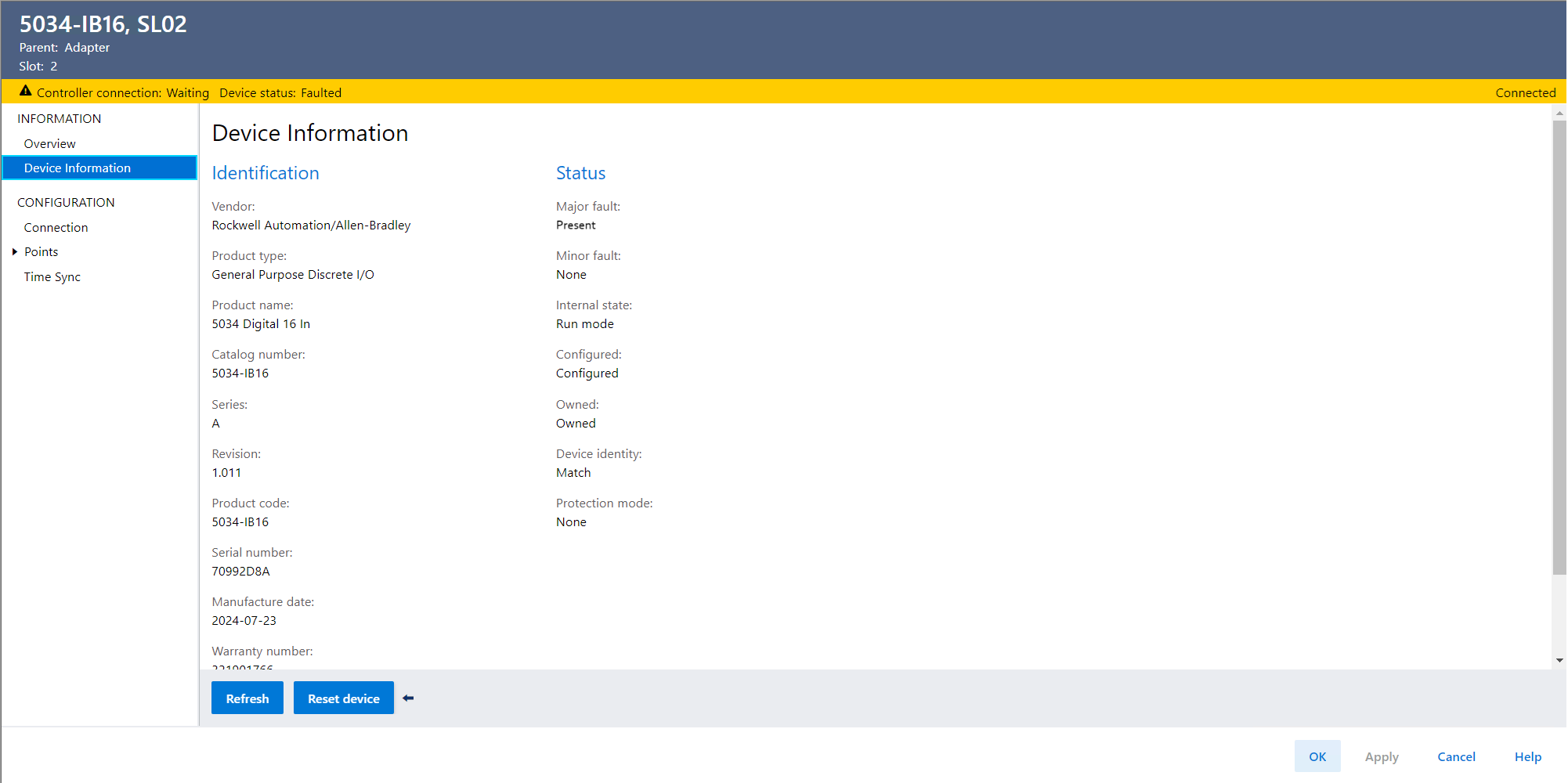Click the Device Information page heading

310,133
